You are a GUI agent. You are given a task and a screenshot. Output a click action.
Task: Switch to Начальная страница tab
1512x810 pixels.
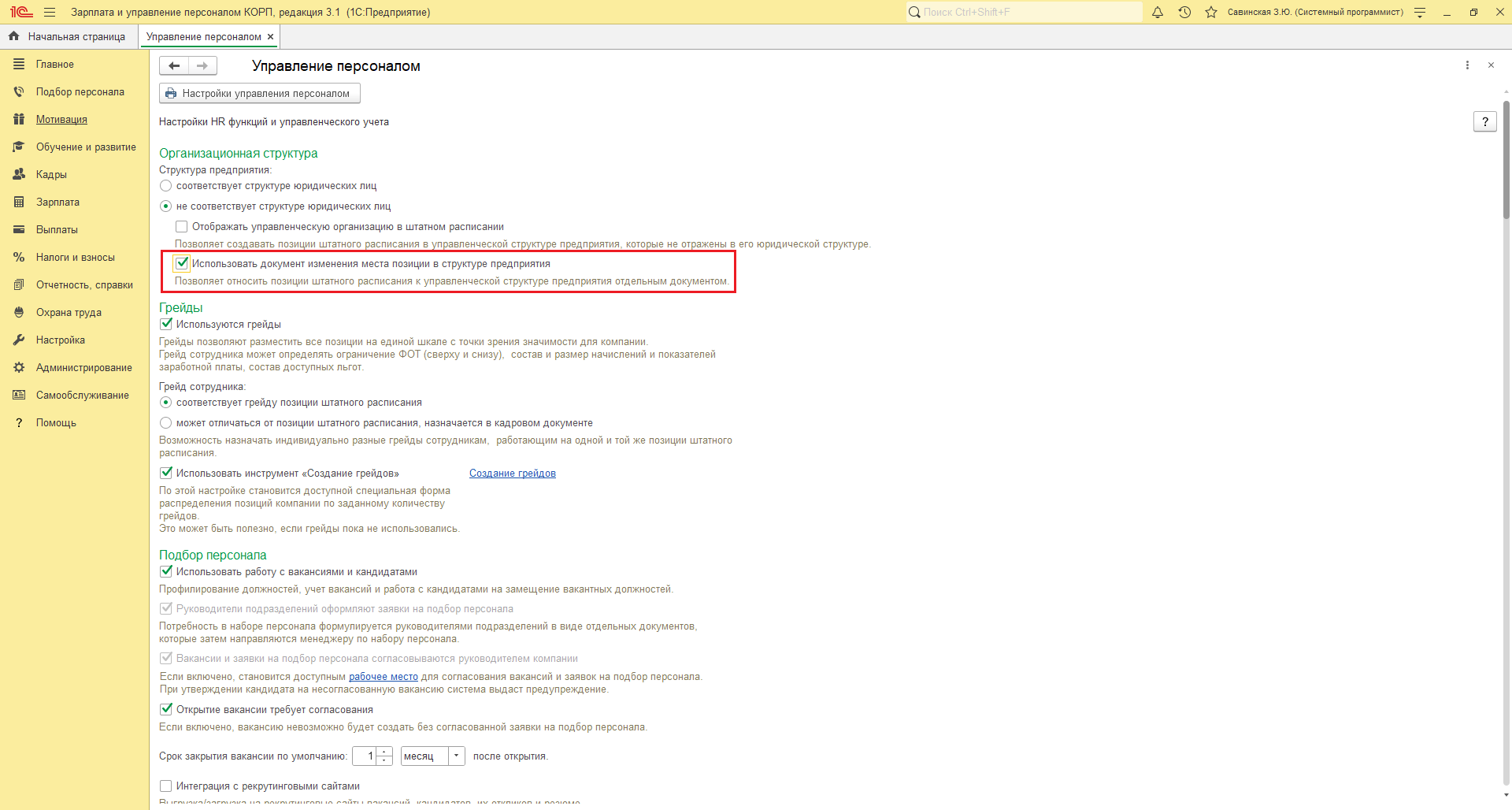(x=69, y=36)
